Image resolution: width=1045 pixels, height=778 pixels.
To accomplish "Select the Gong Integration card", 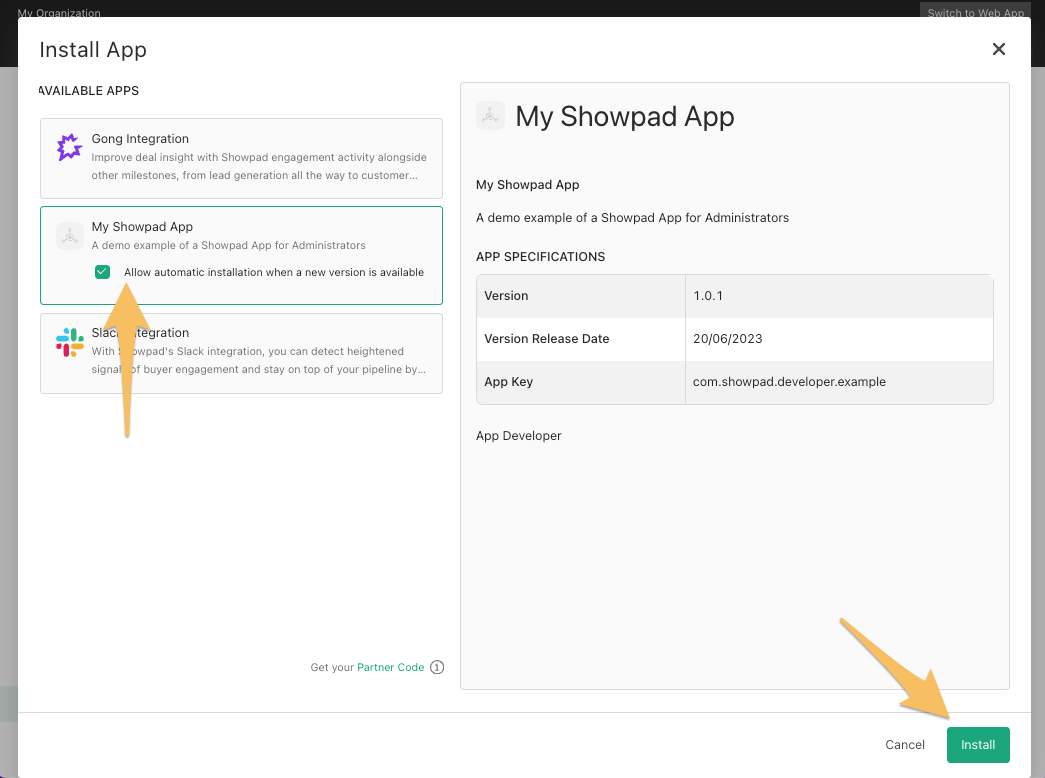I will point(241,159).
